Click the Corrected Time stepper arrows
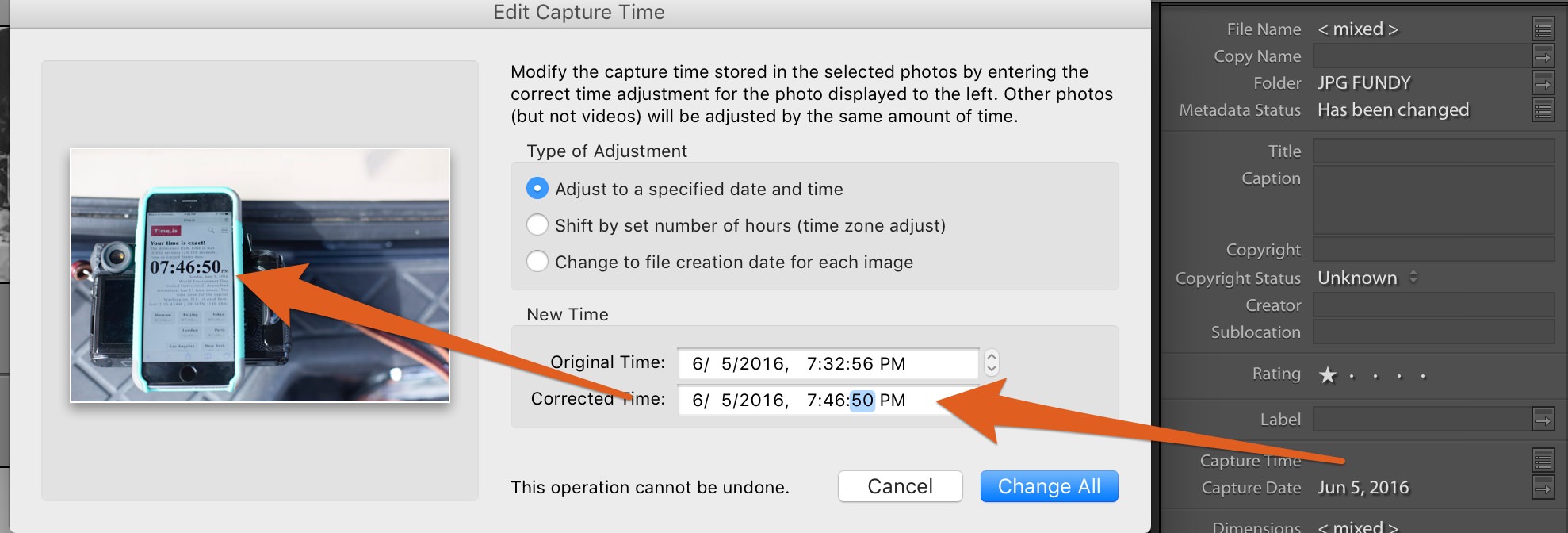Image resolution: width=1568 pixels, height=533 pixels. coord(991,362)
